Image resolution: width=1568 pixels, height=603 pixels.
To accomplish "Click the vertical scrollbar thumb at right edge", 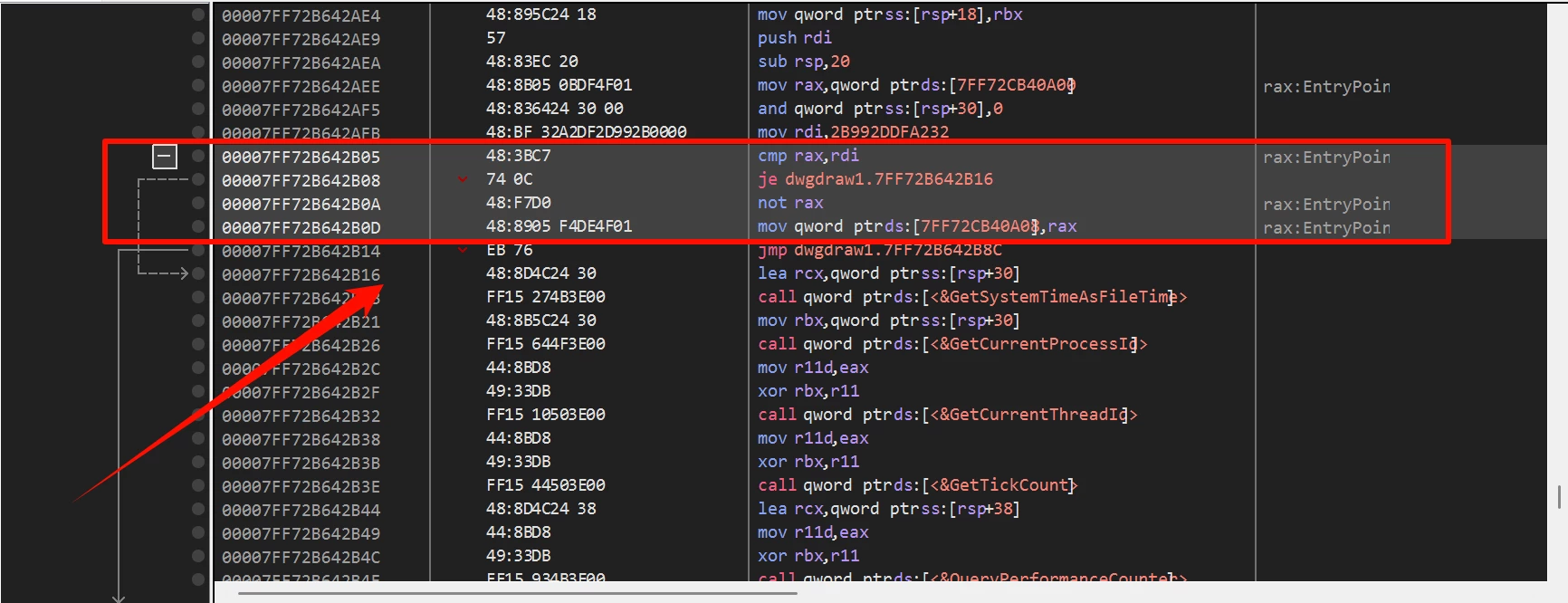I will click(x=1558, y=497).
